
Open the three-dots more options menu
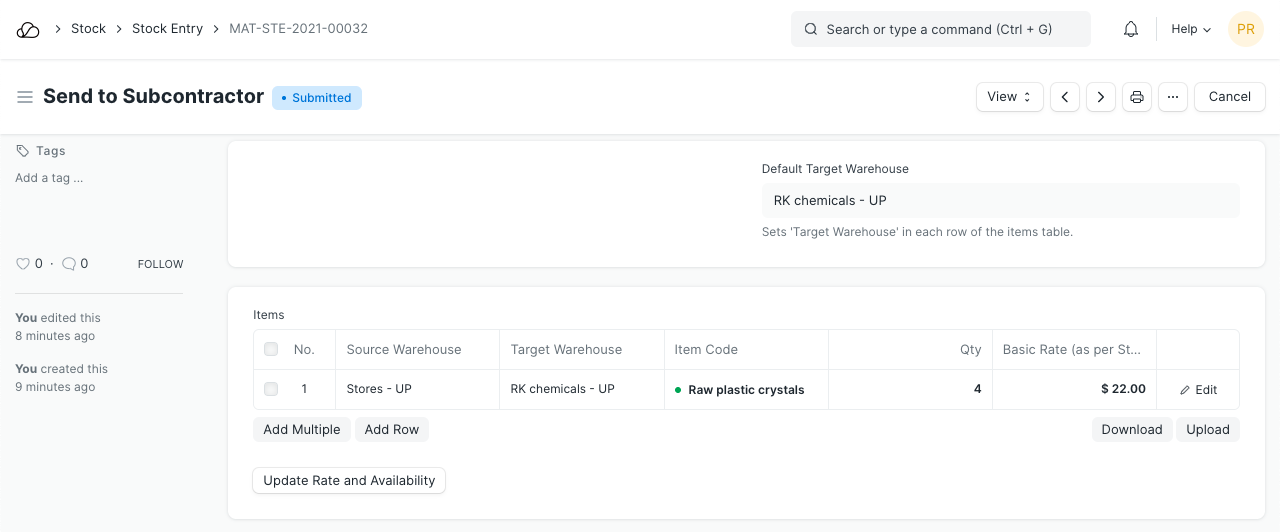coord(1173,97)
